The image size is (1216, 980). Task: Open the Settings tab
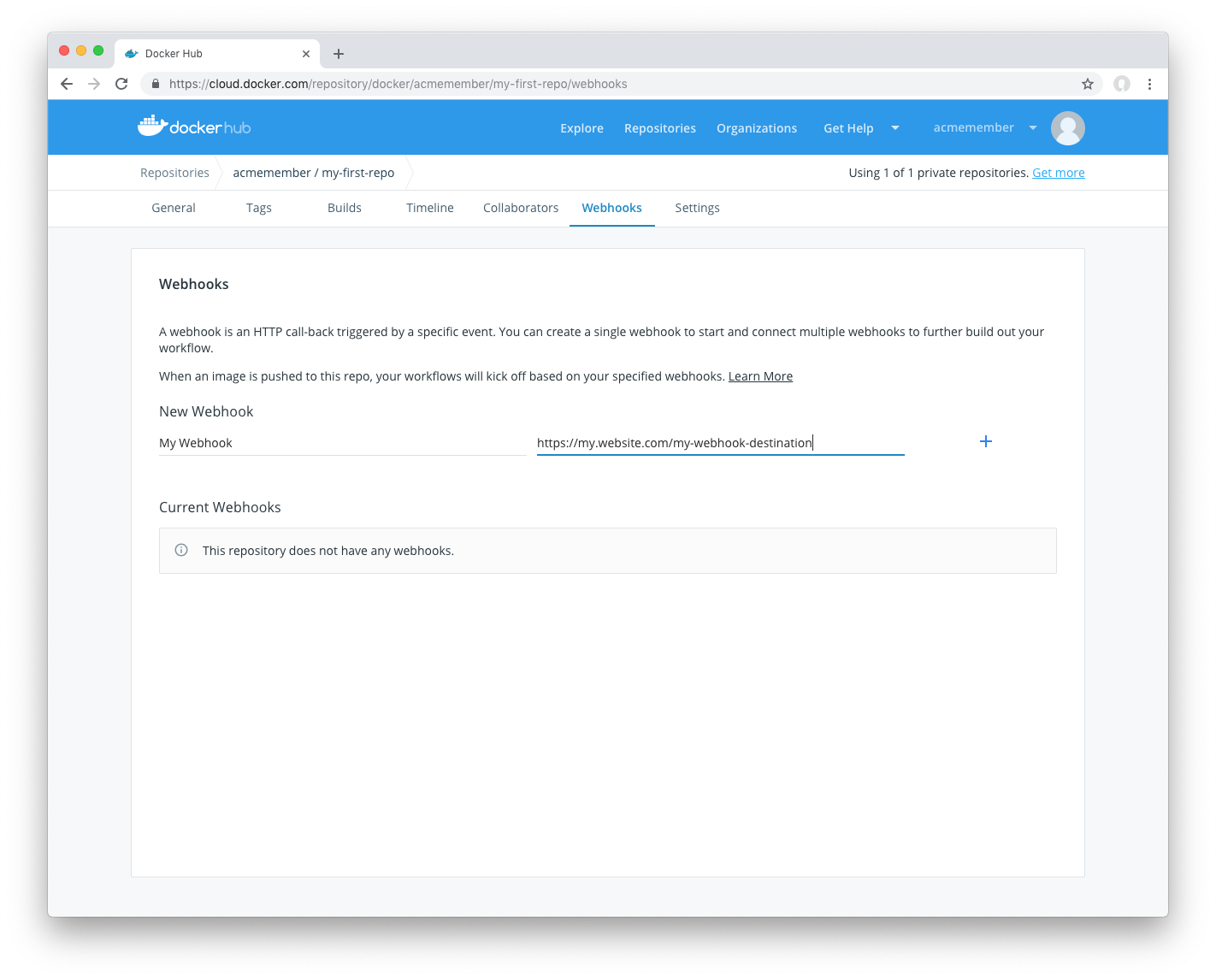pyautogui.click(x=697, y=208)
